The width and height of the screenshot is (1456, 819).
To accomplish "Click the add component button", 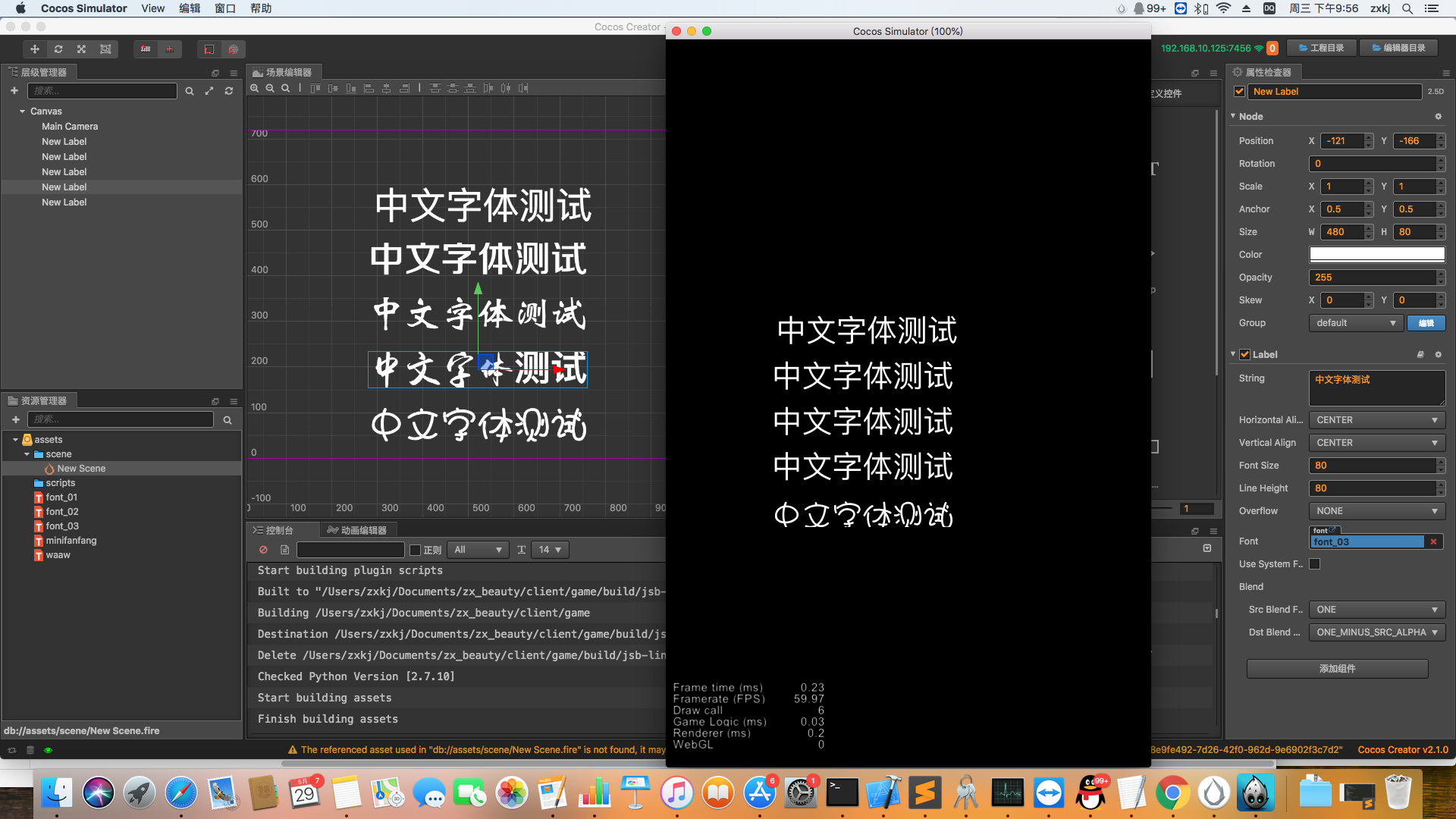I will [x=1337, y=669].
